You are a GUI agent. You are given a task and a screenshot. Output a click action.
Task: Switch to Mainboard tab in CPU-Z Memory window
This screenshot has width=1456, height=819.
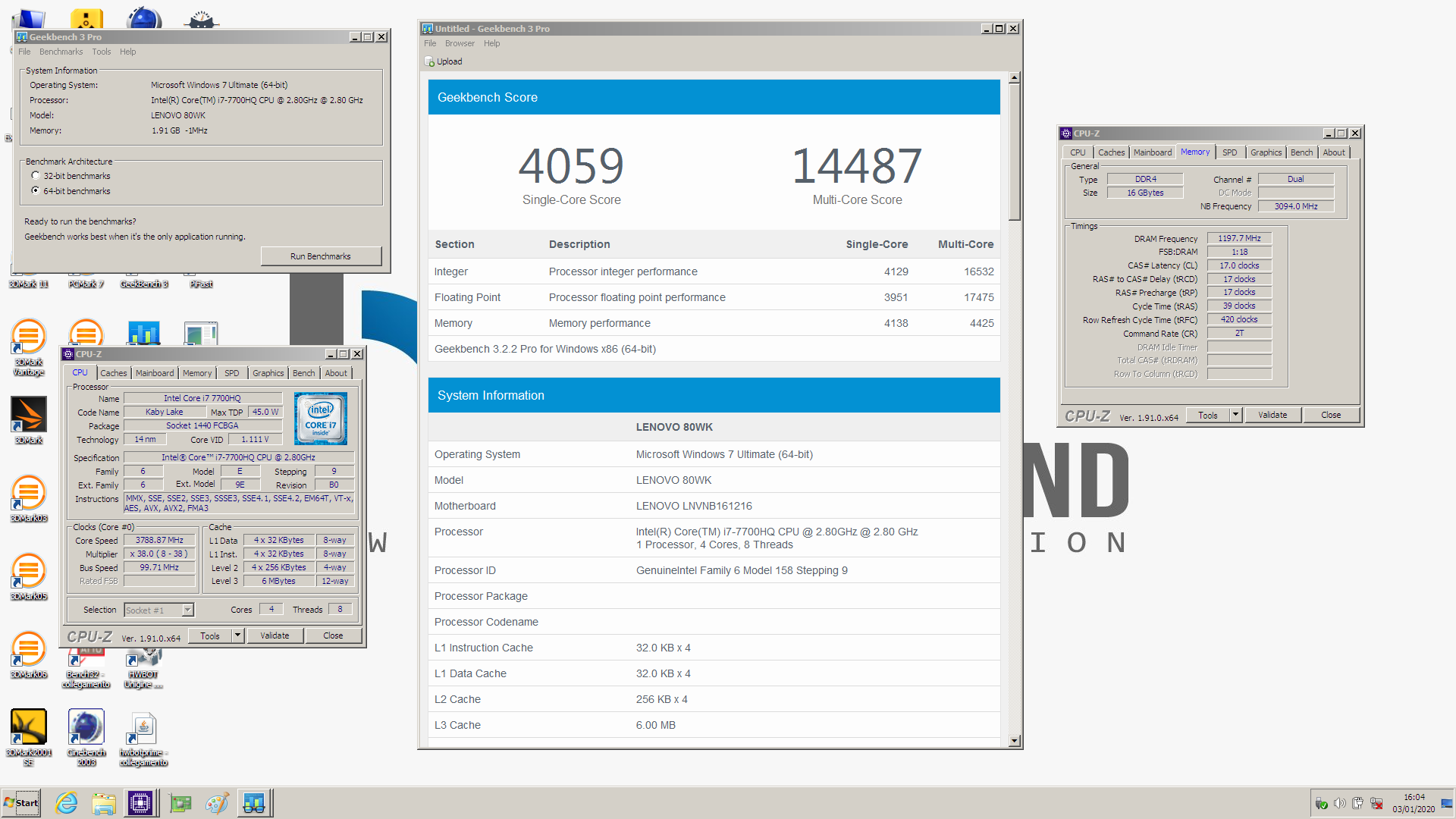1153,152
